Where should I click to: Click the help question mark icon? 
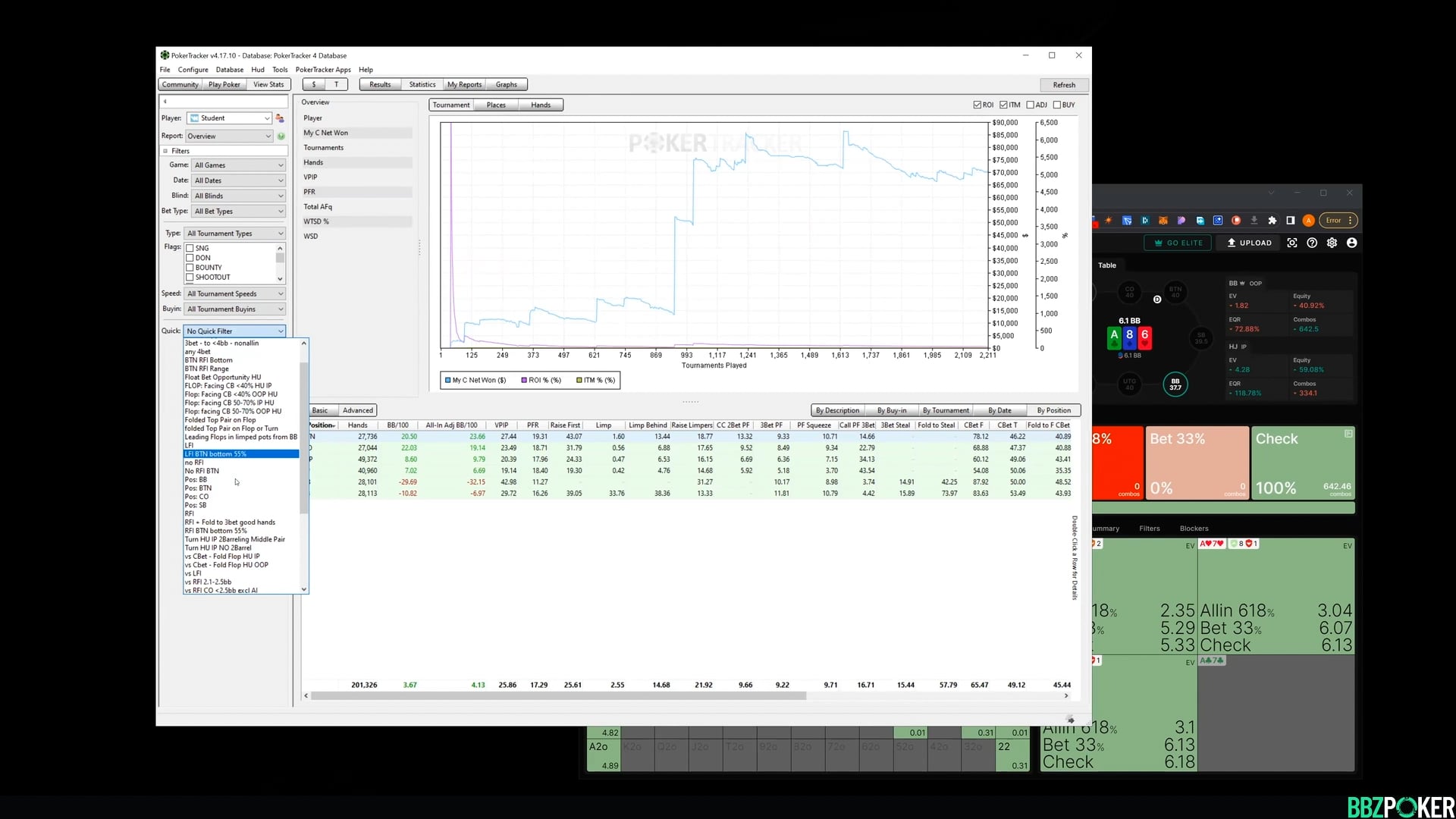(1312, 243)
